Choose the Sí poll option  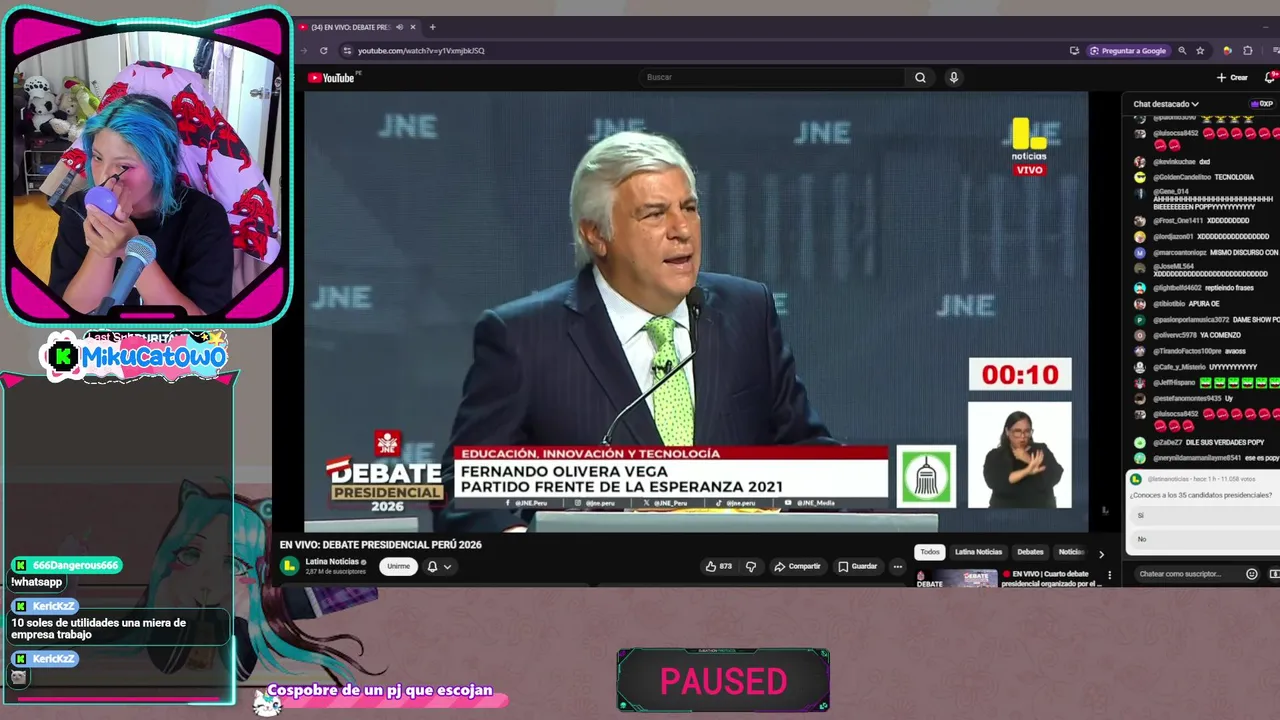pos(1203,516)
